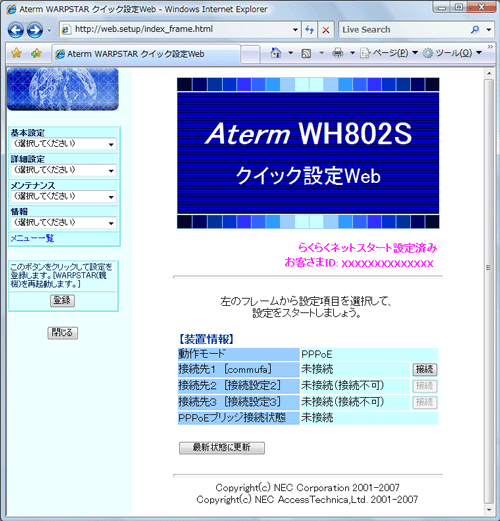
Task: Open the 詳細設定 dropdown list
Action: 64,170
